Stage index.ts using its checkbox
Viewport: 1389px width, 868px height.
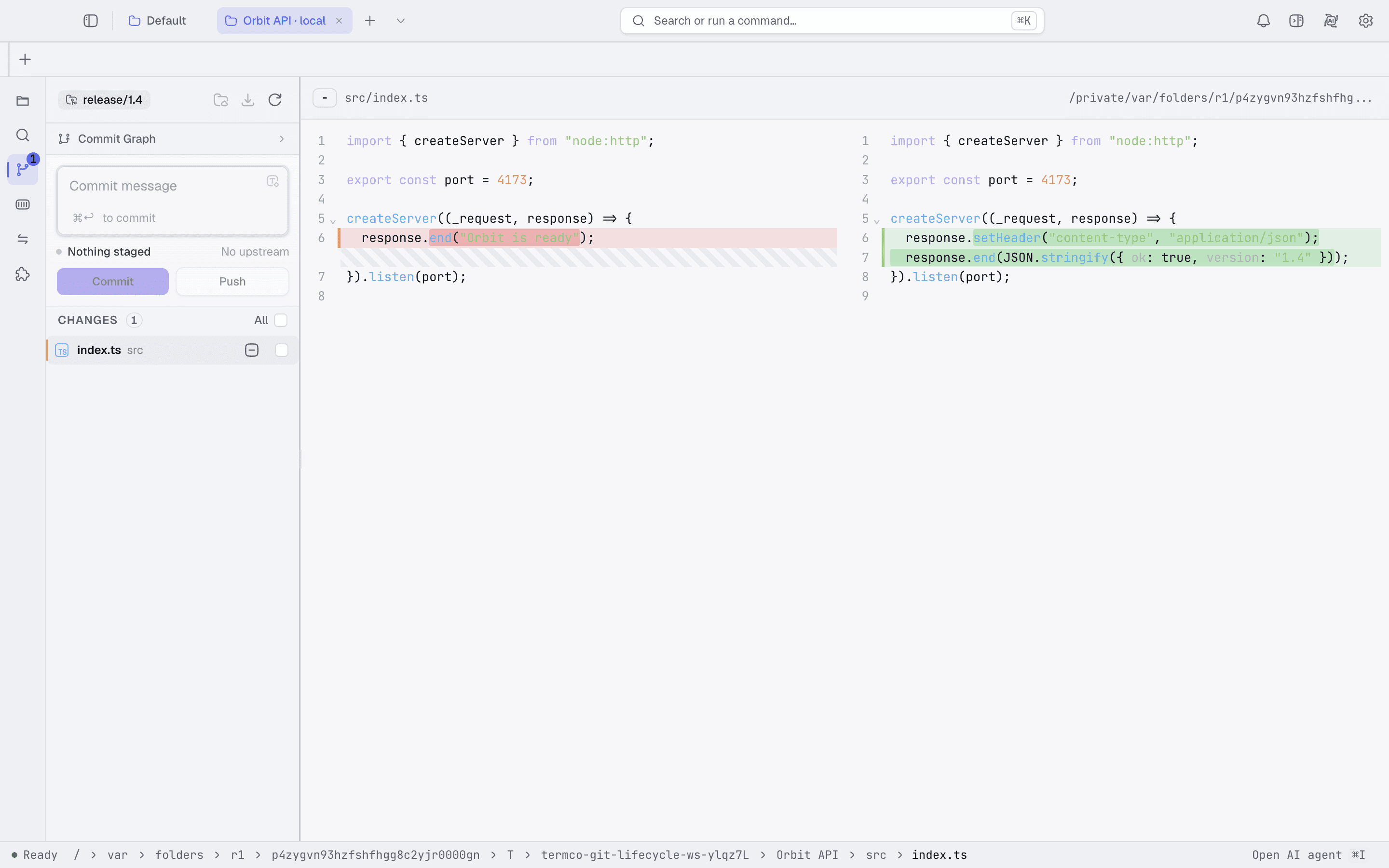tap(282, 350)
